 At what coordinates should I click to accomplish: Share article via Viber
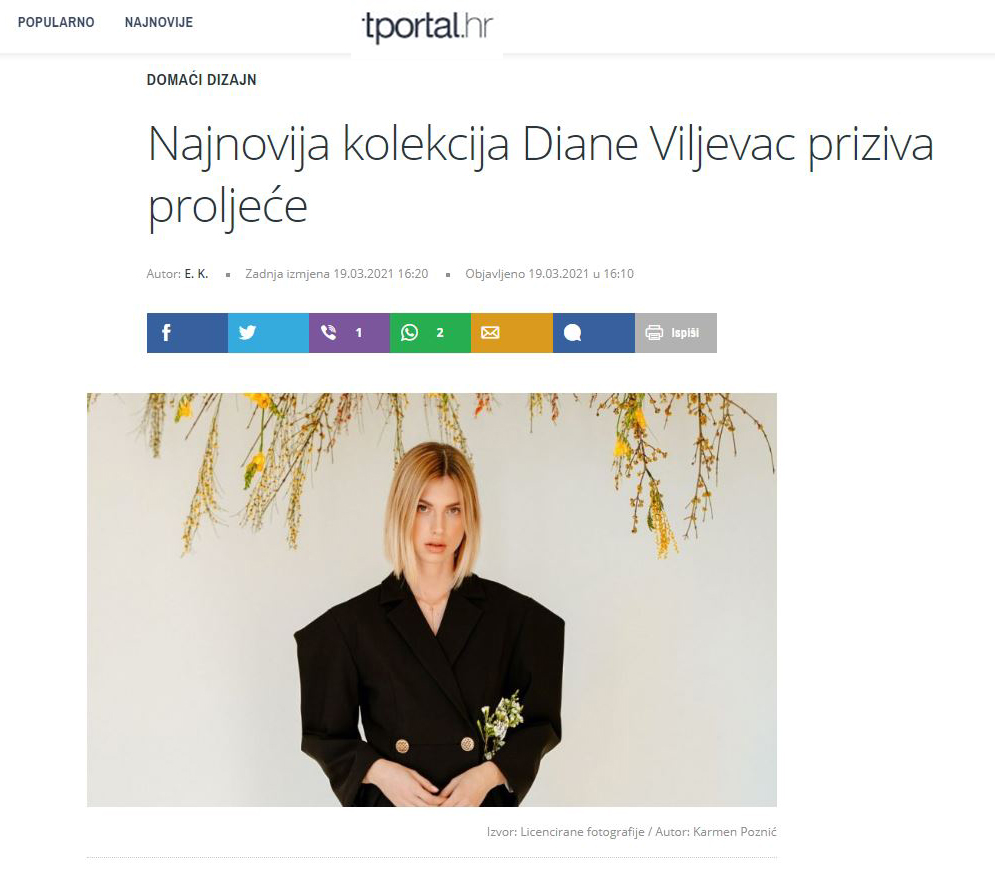[x=350, y=332]
